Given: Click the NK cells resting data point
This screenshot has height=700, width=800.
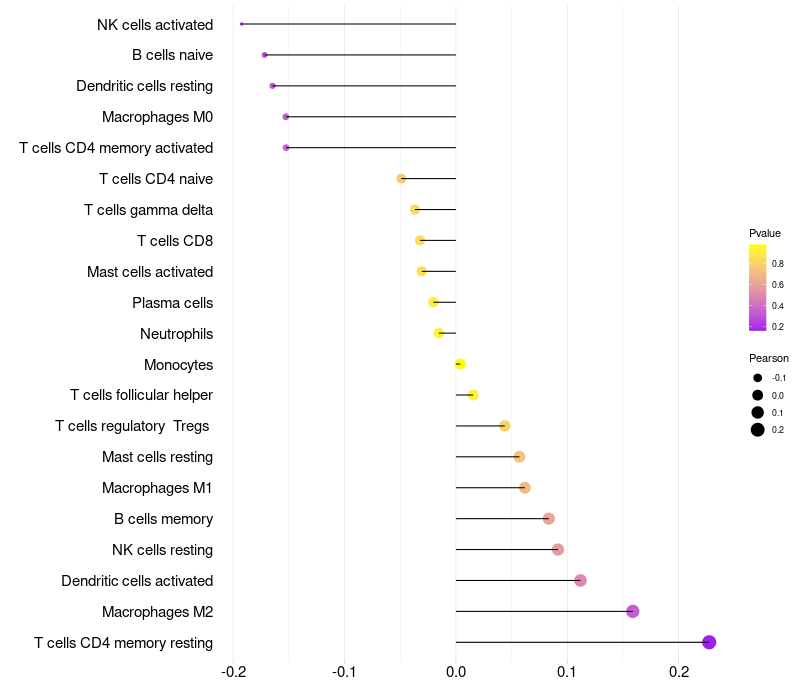Looking at the screenshot, I should pyautogui.click(x=558, y=549).
